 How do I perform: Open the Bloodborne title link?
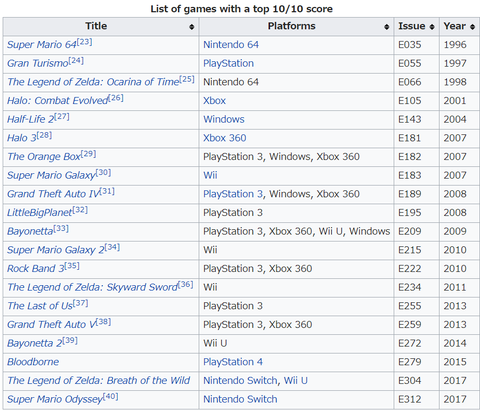click(33, 362)
